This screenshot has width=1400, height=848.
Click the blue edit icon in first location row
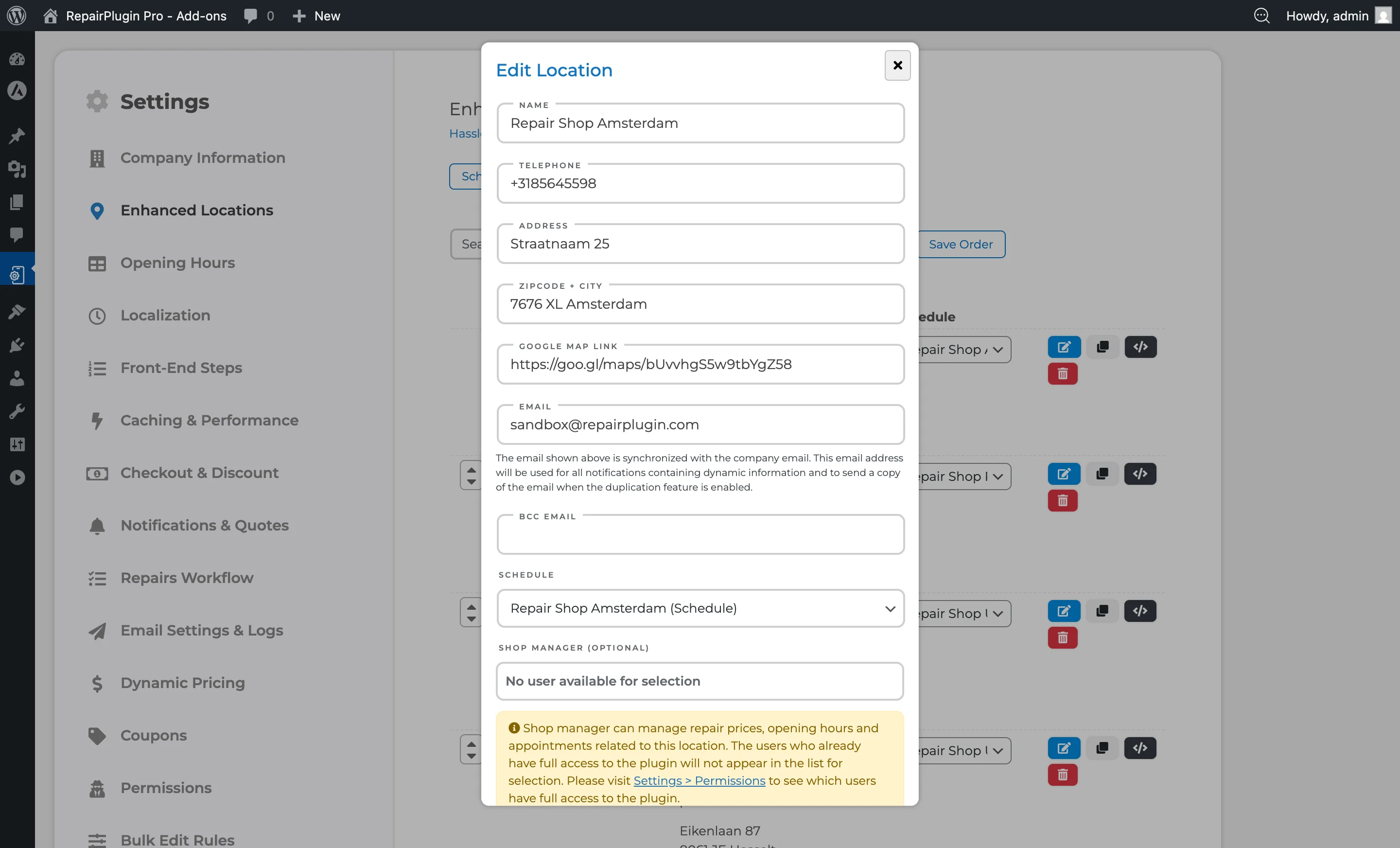(x=1064, y=347)
